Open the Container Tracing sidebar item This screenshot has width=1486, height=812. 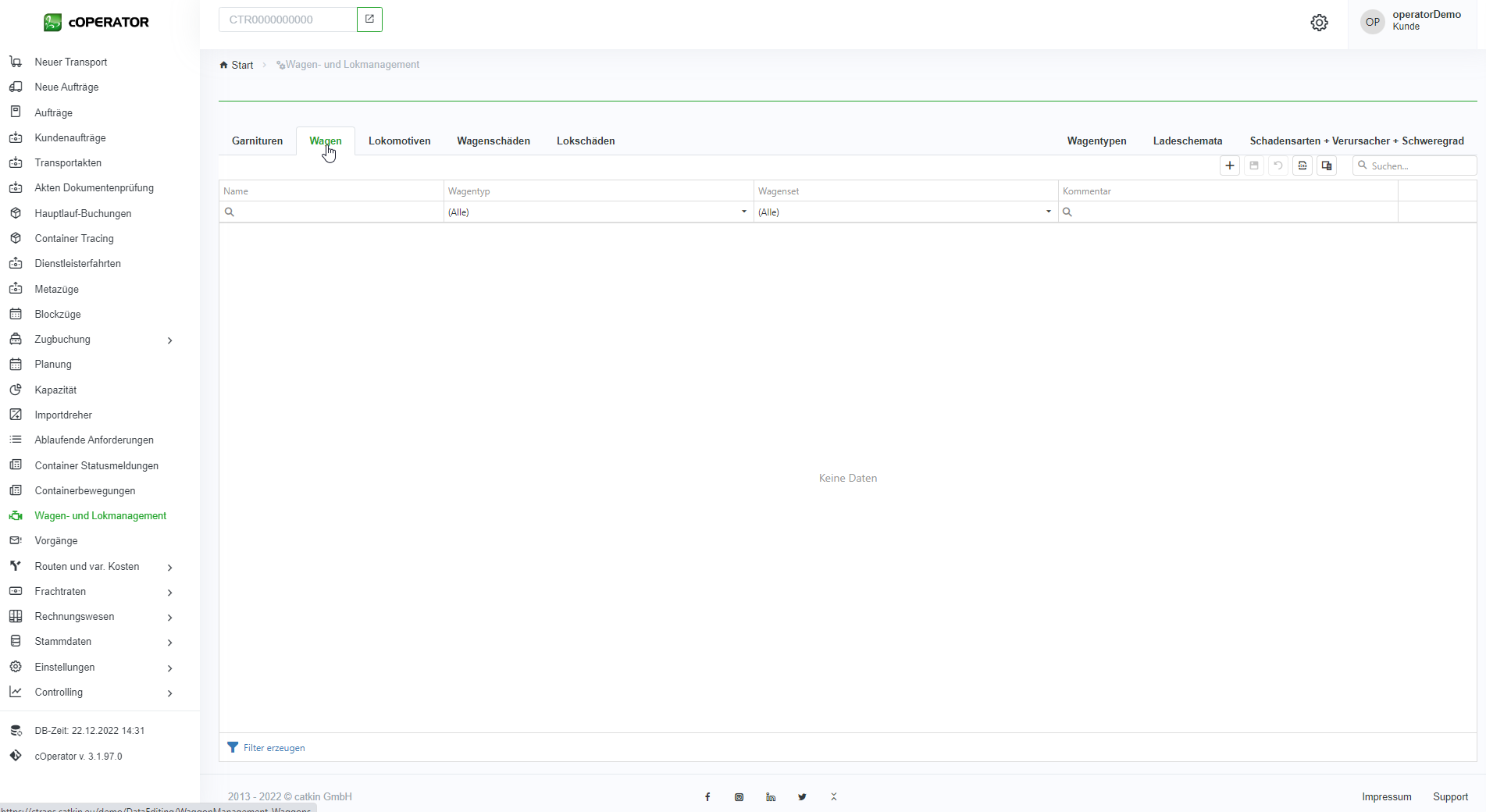click(x=74, y=239)
